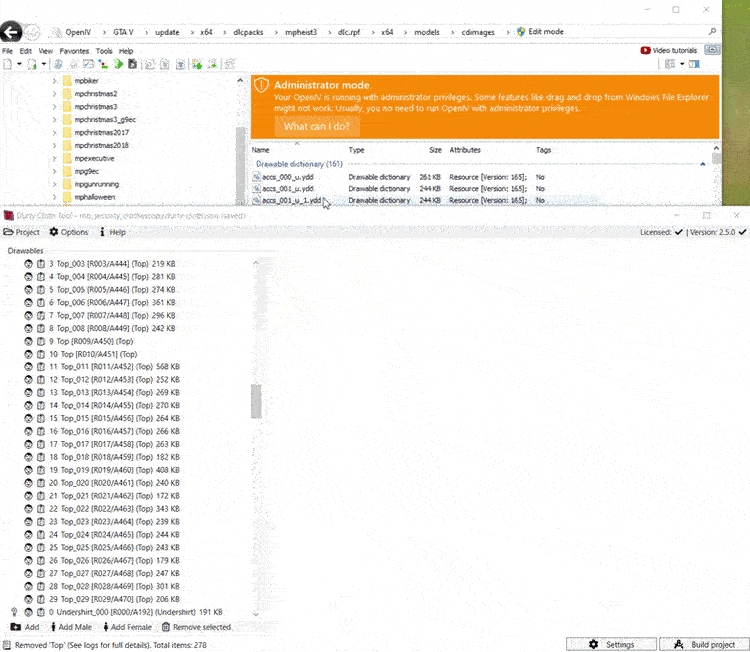Image resolution: width=750 pixels, height=652 pixels.
Task: Click the Drawables list vertical scrollbar
Action: 255,400
